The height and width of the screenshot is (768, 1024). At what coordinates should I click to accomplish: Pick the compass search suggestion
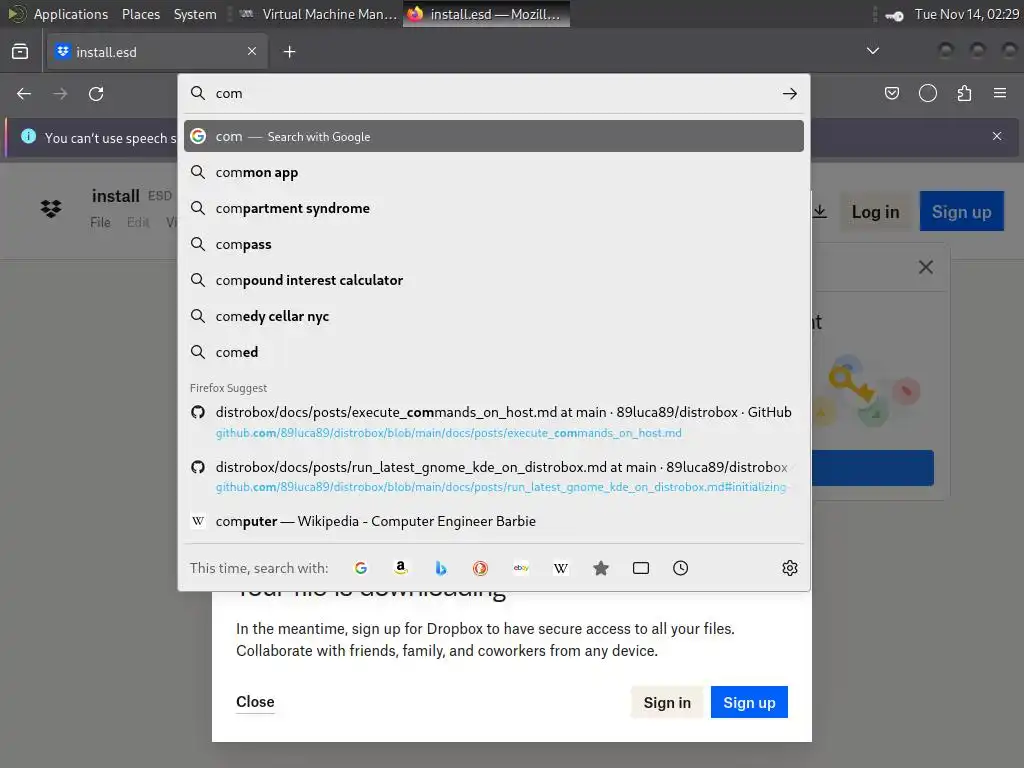494,244
